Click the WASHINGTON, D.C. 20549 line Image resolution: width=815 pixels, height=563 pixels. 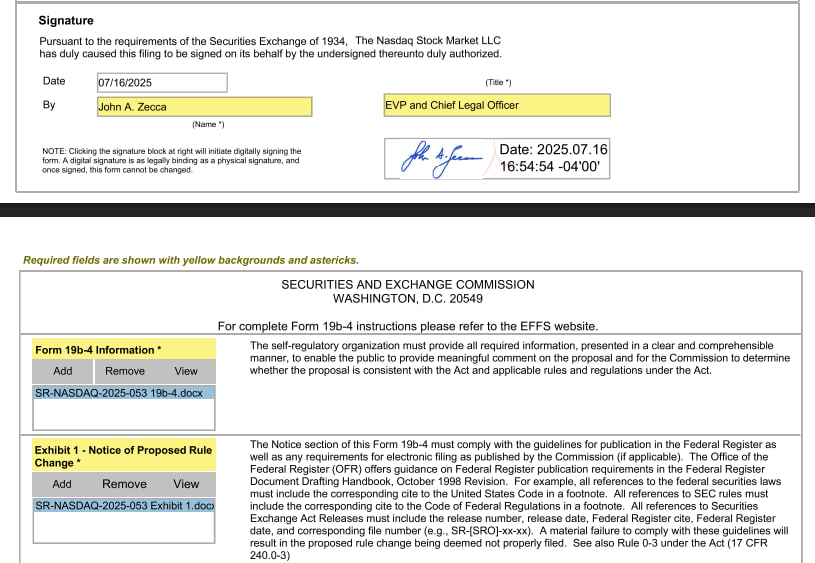click(x=408, y=298)
